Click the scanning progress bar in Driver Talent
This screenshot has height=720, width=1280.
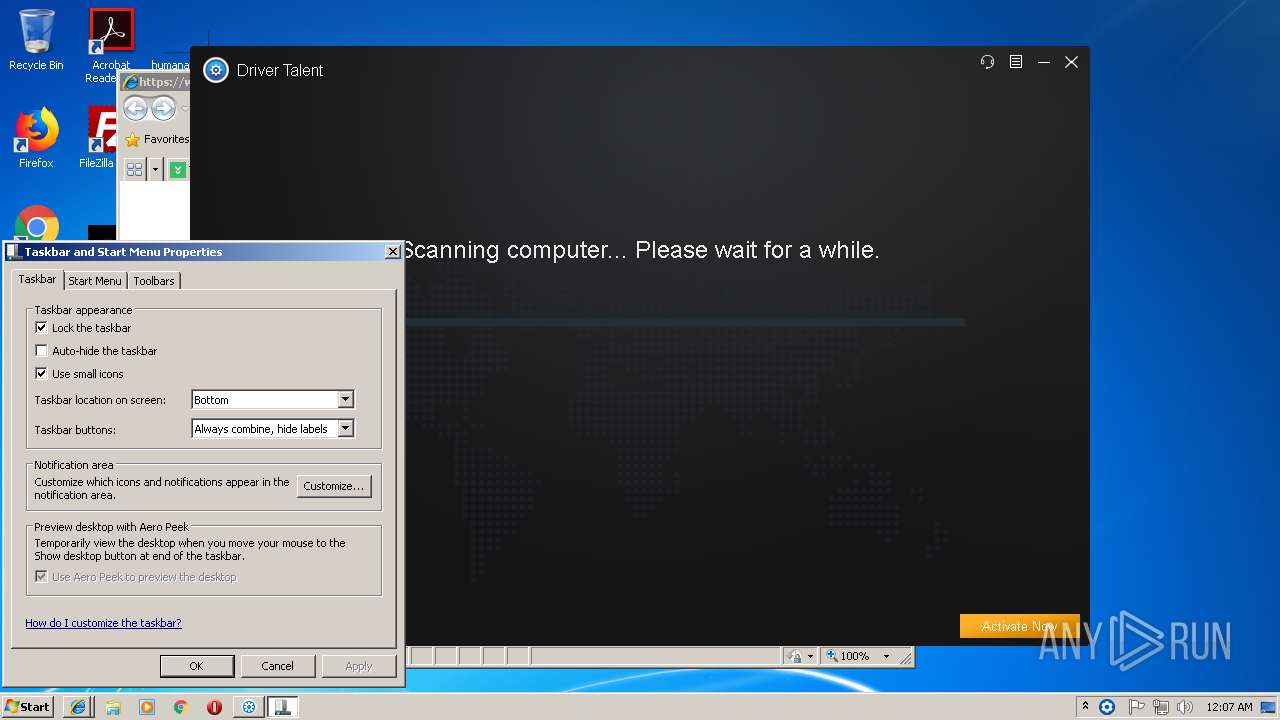[x=685, y=322]
